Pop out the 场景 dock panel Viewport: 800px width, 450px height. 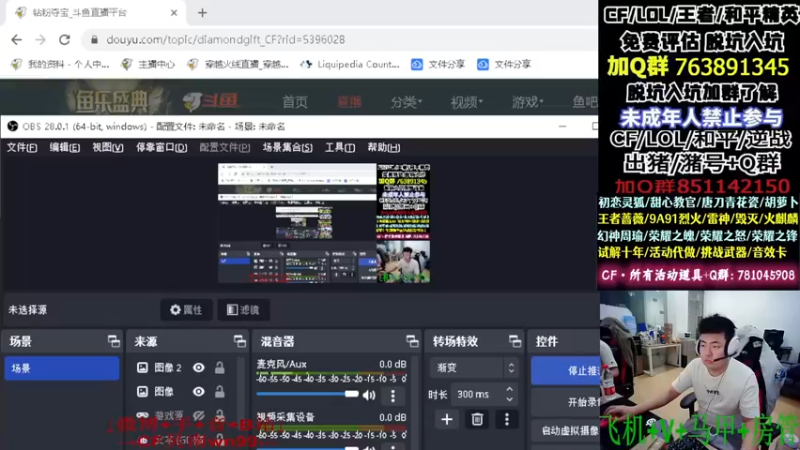click(114, 341)
